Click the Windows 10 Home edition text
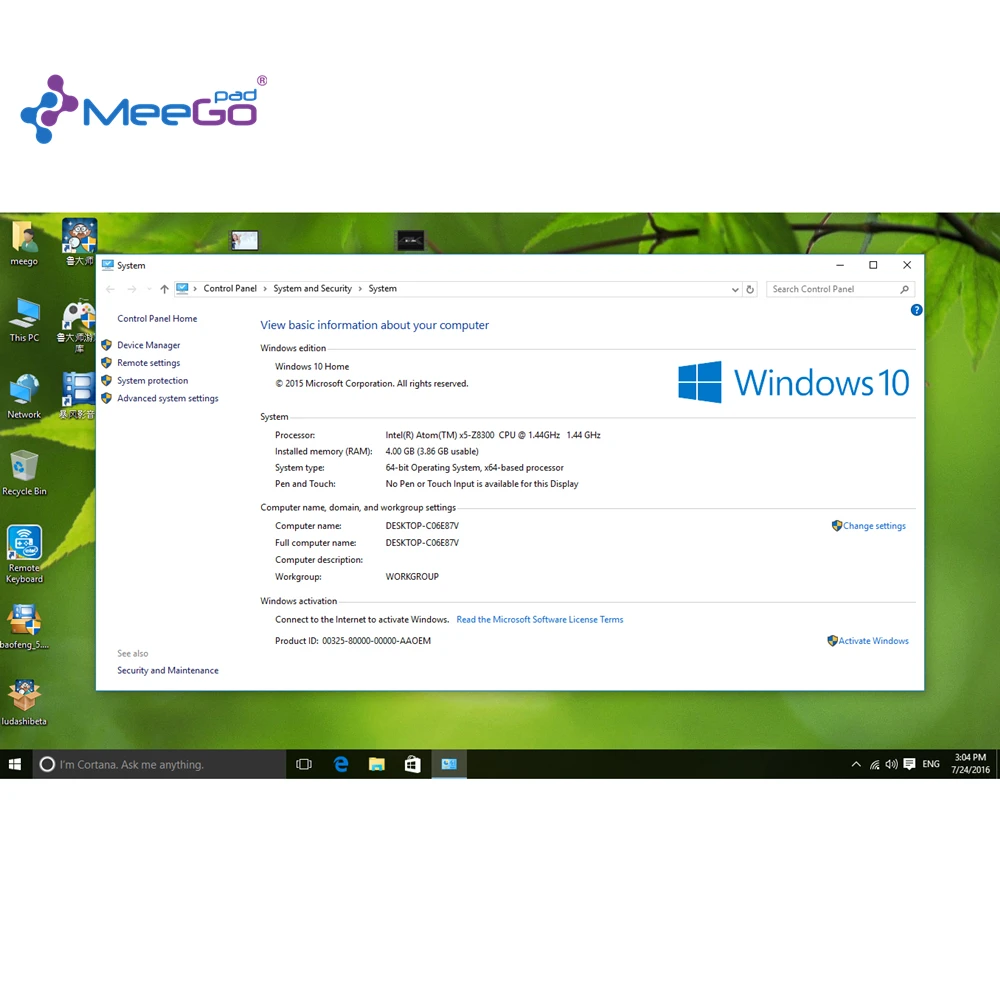 (x=312, y=367)
